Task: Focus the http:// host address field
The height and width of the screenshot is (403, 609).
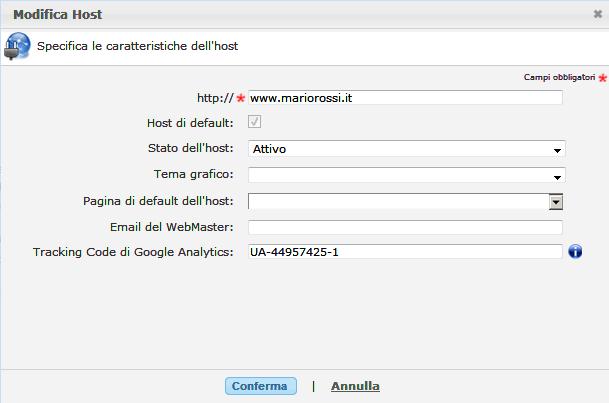Action: [405, 98]
